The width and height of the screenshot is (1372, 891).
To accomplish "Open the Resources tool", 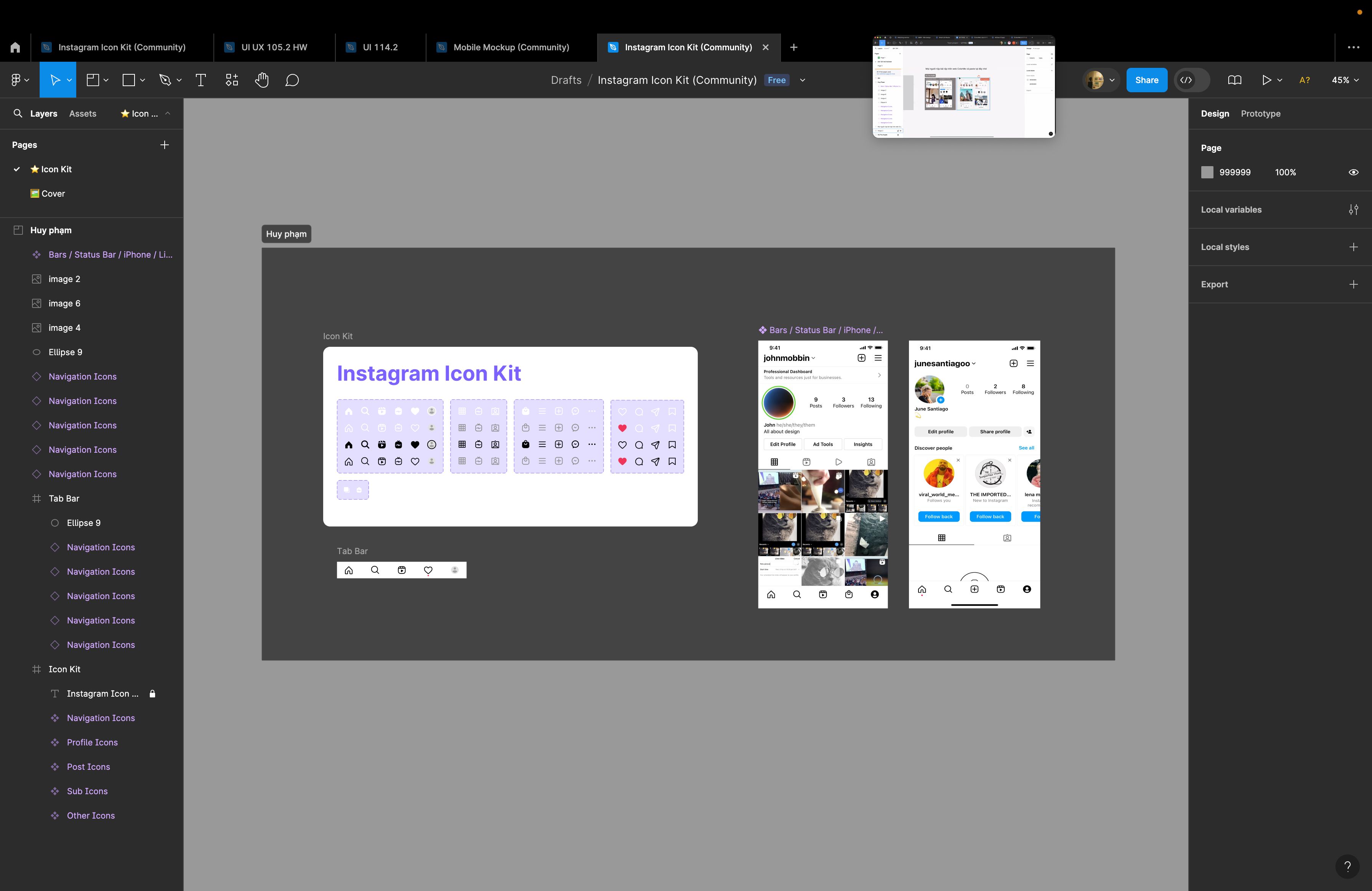I will pos(232,80).
